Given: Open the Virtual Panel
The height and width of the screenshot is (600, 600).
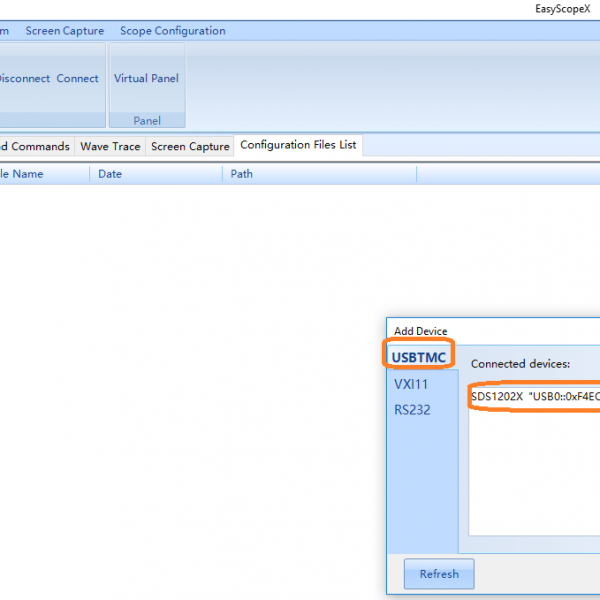Looking at the screenshot, I should tap(146, 78).
